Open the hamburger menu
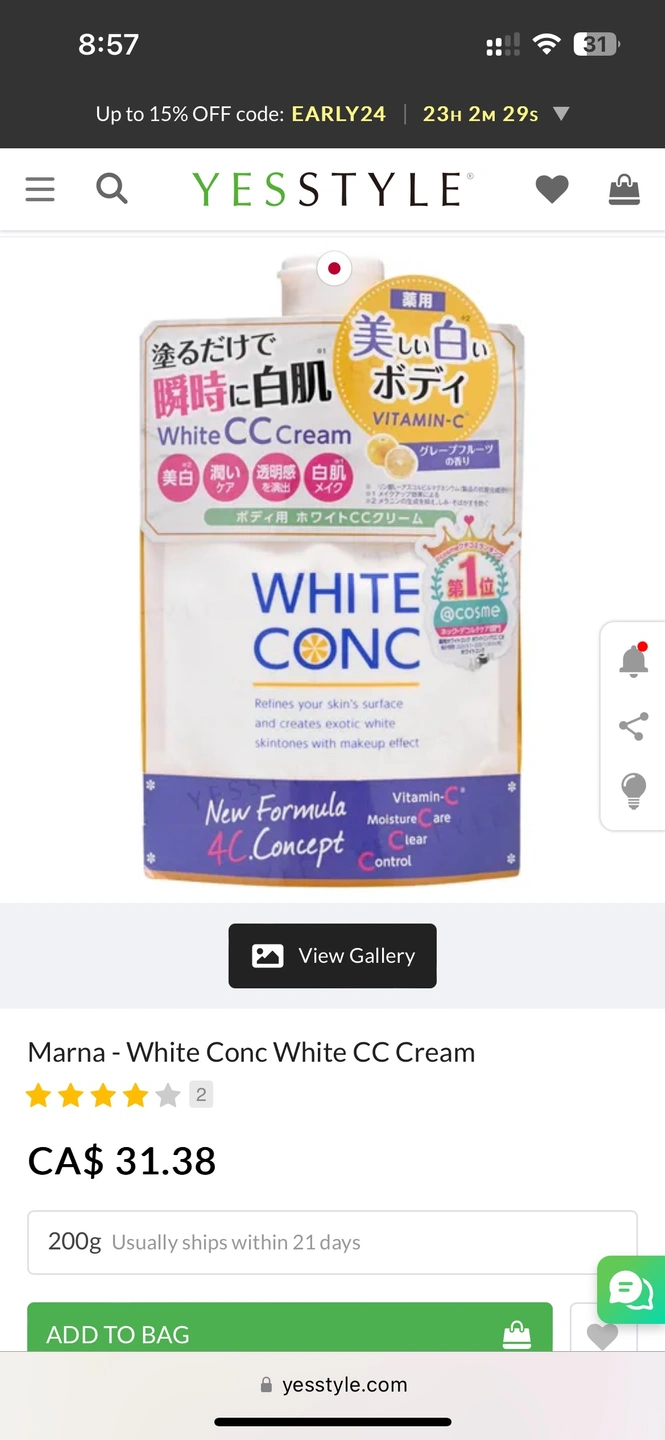 coord(40,189)
